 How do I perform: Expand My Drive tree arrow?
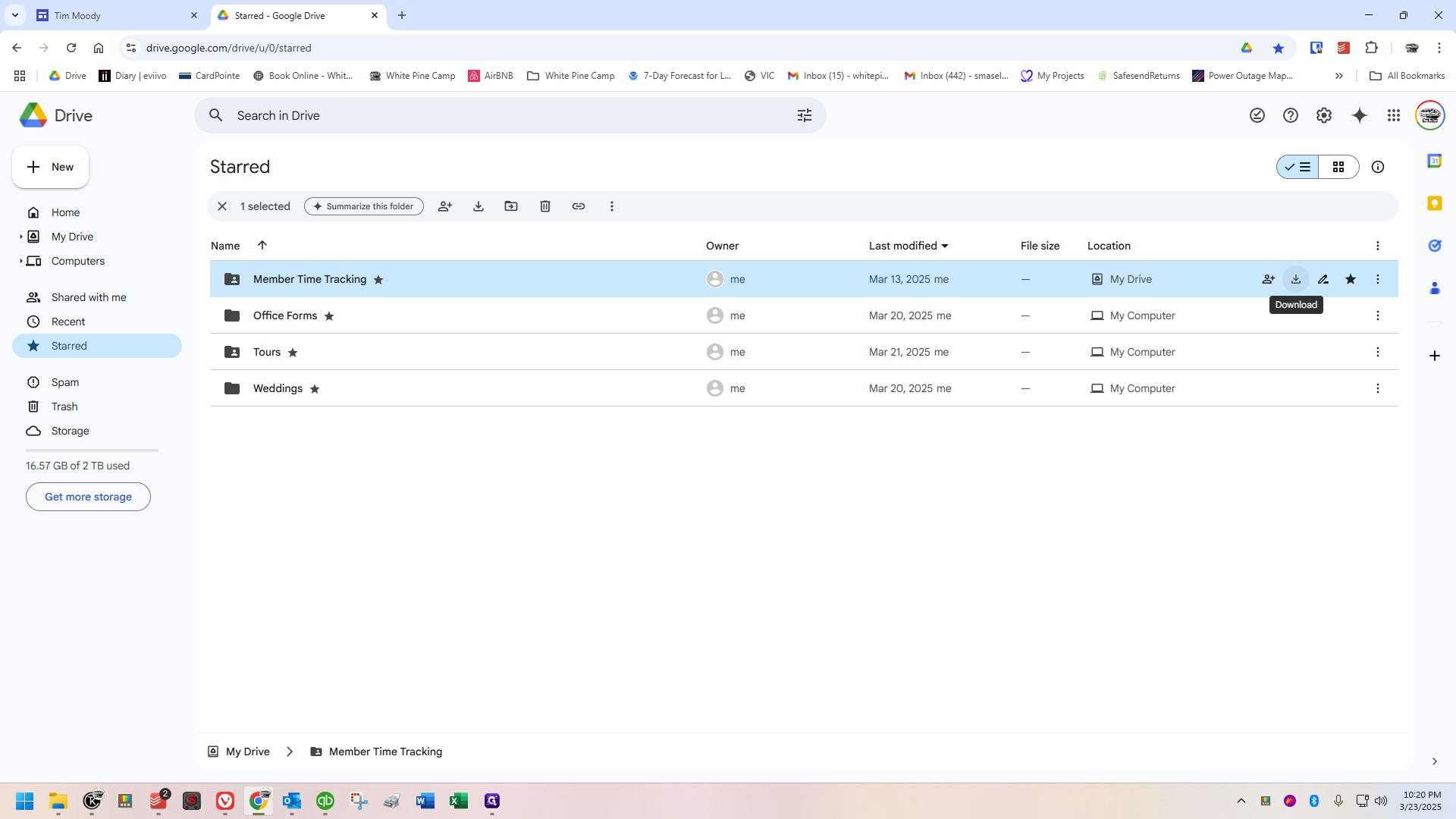(20, 237)
